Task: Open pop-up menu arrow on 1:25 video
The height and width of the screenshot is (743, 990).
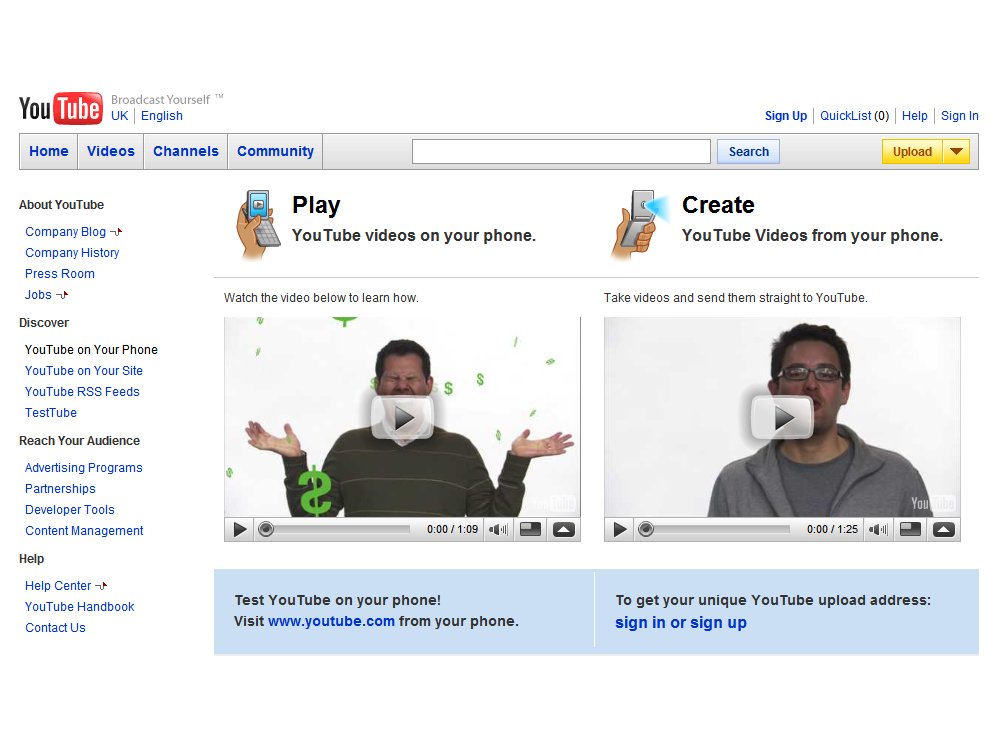Action: pos(944,529)
